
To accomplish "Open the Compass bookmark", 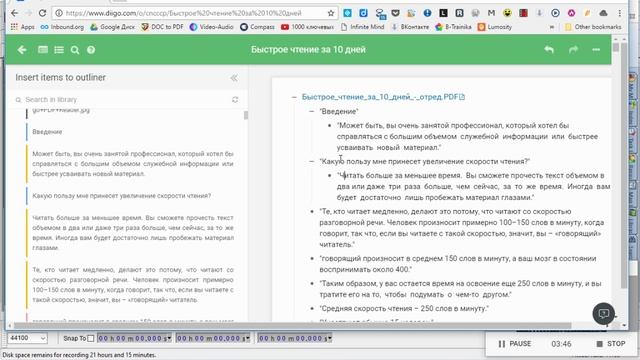I will click(257, 27).
